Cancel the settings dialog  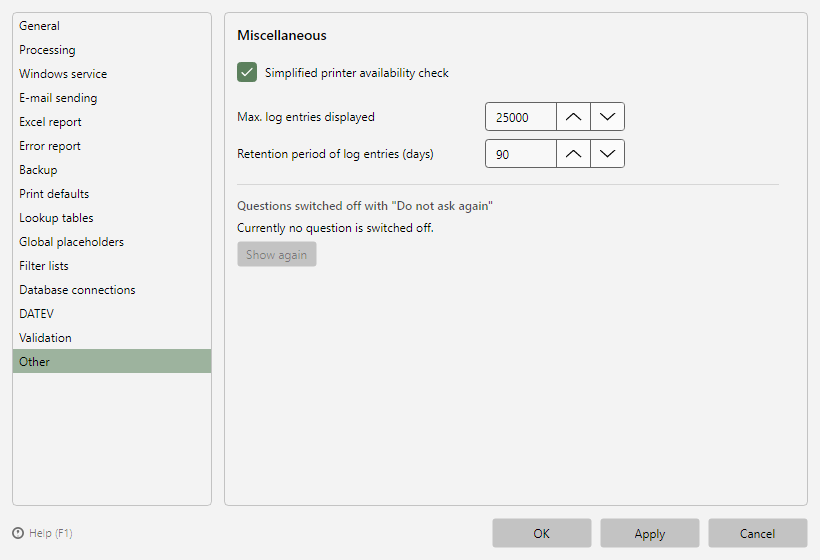pos(758,533)
